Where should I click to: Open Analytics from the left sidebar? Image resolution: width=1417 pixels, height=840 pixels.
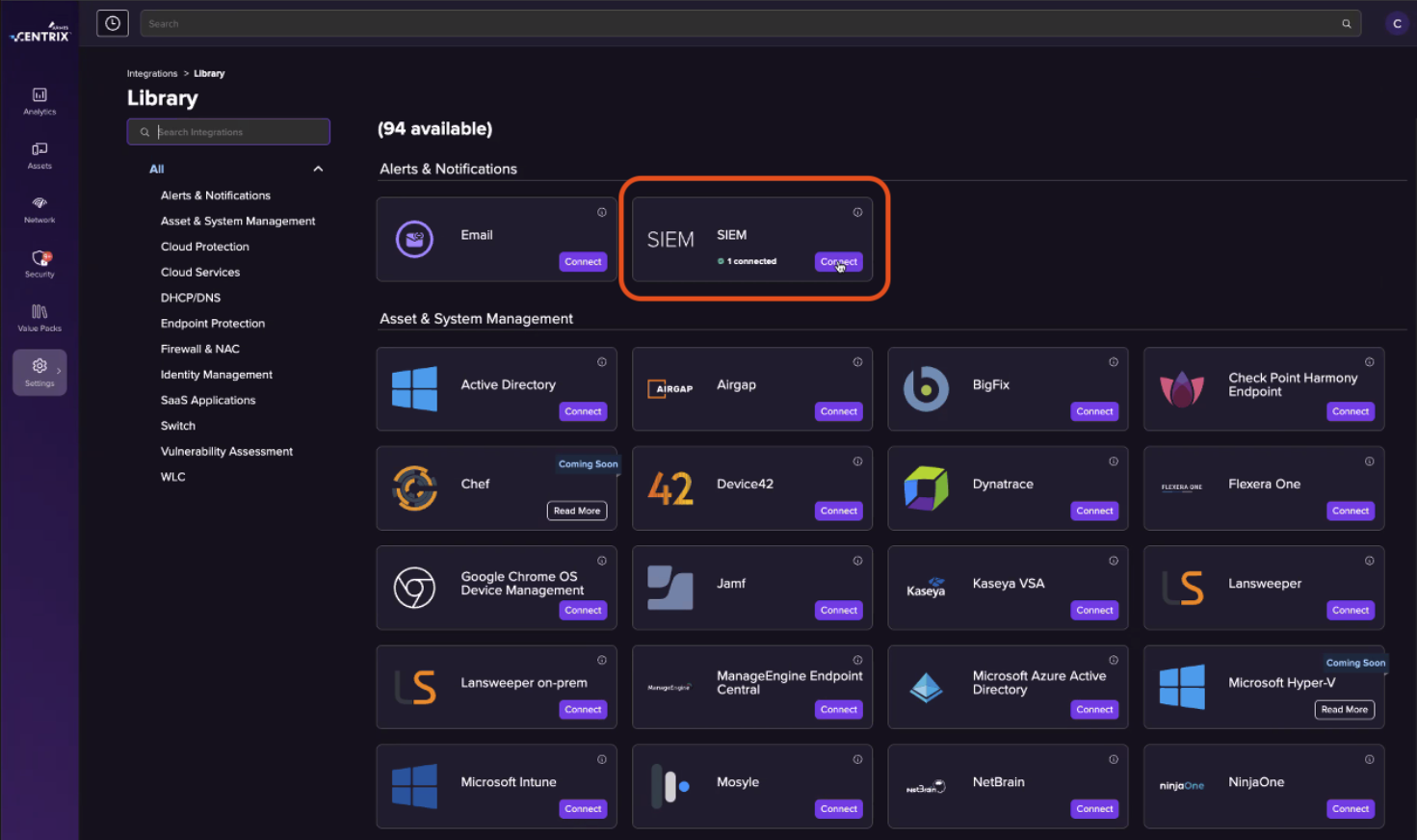pos(39,100)
